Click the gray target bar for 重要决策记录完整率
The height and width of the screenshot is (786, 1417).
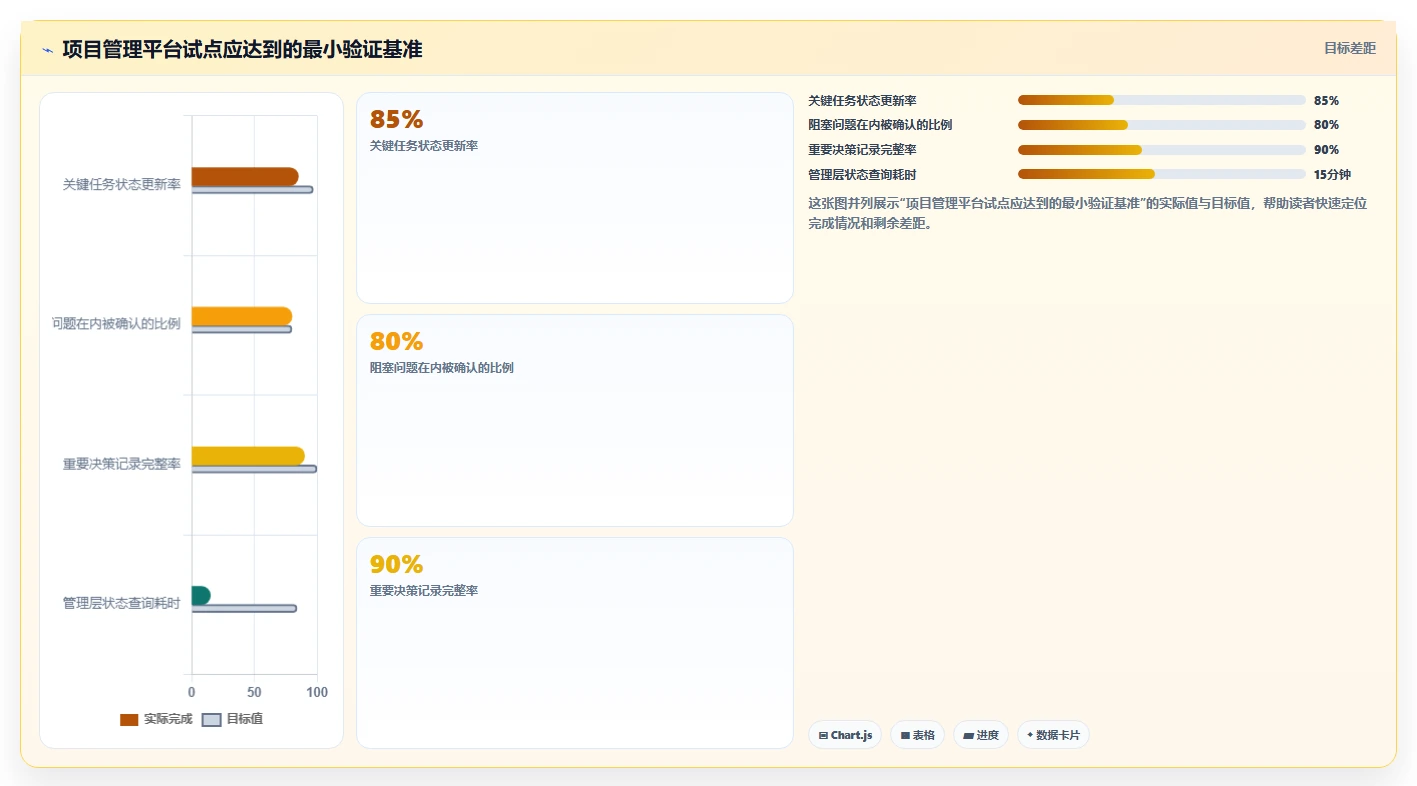tap(254, 468)
